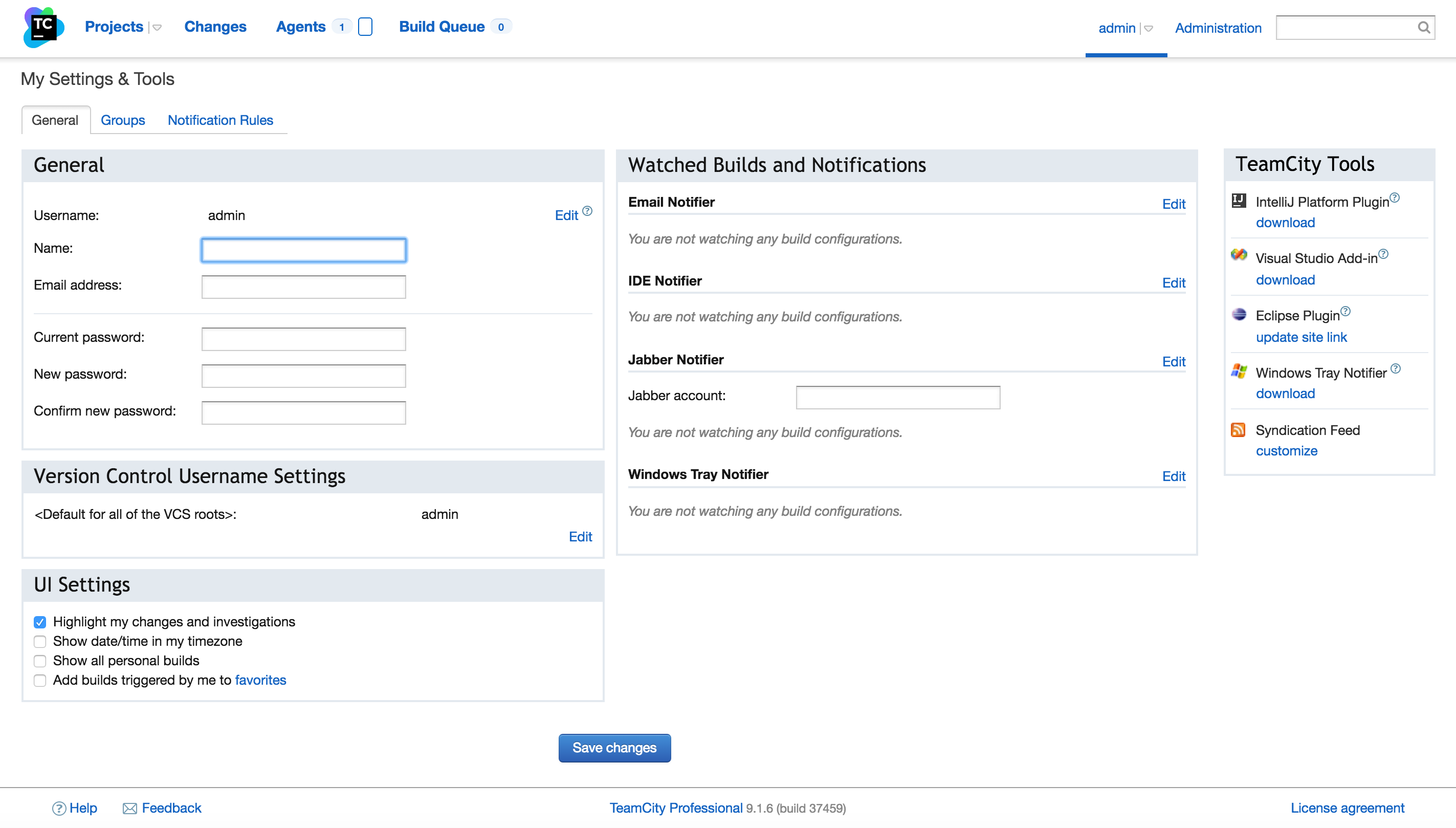Click the TeamCity logo icon
Image resolution: width=1456 pixels, height=828 pixels.
pyautogui.click(x=43, y=27)
